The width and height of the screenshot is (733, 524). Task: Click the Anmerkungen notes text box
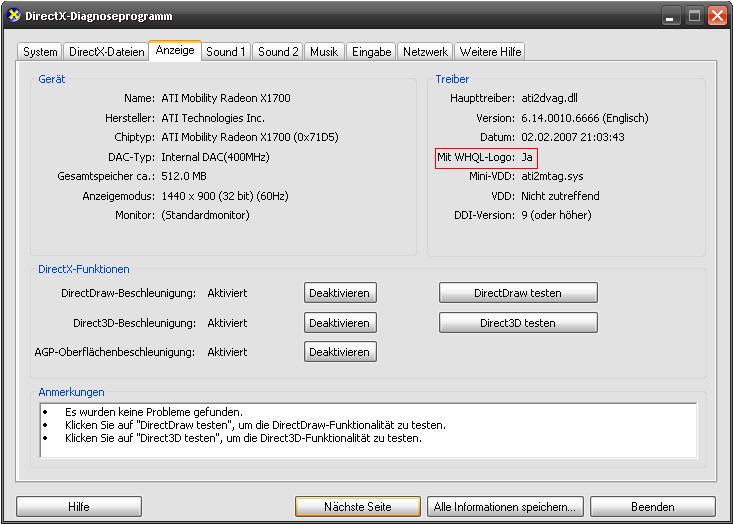click(x=368, y=430)
